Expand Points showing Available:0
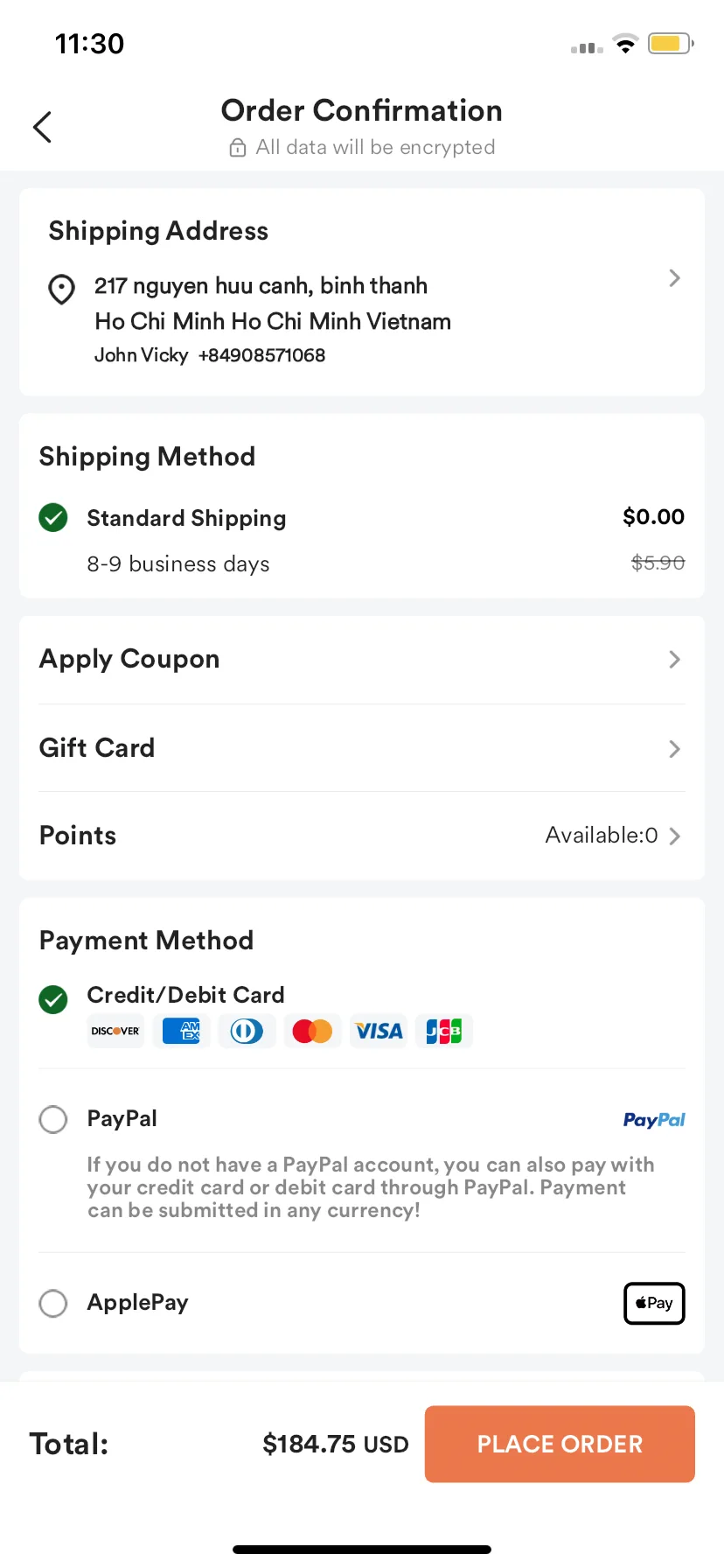 coord(674,836)
